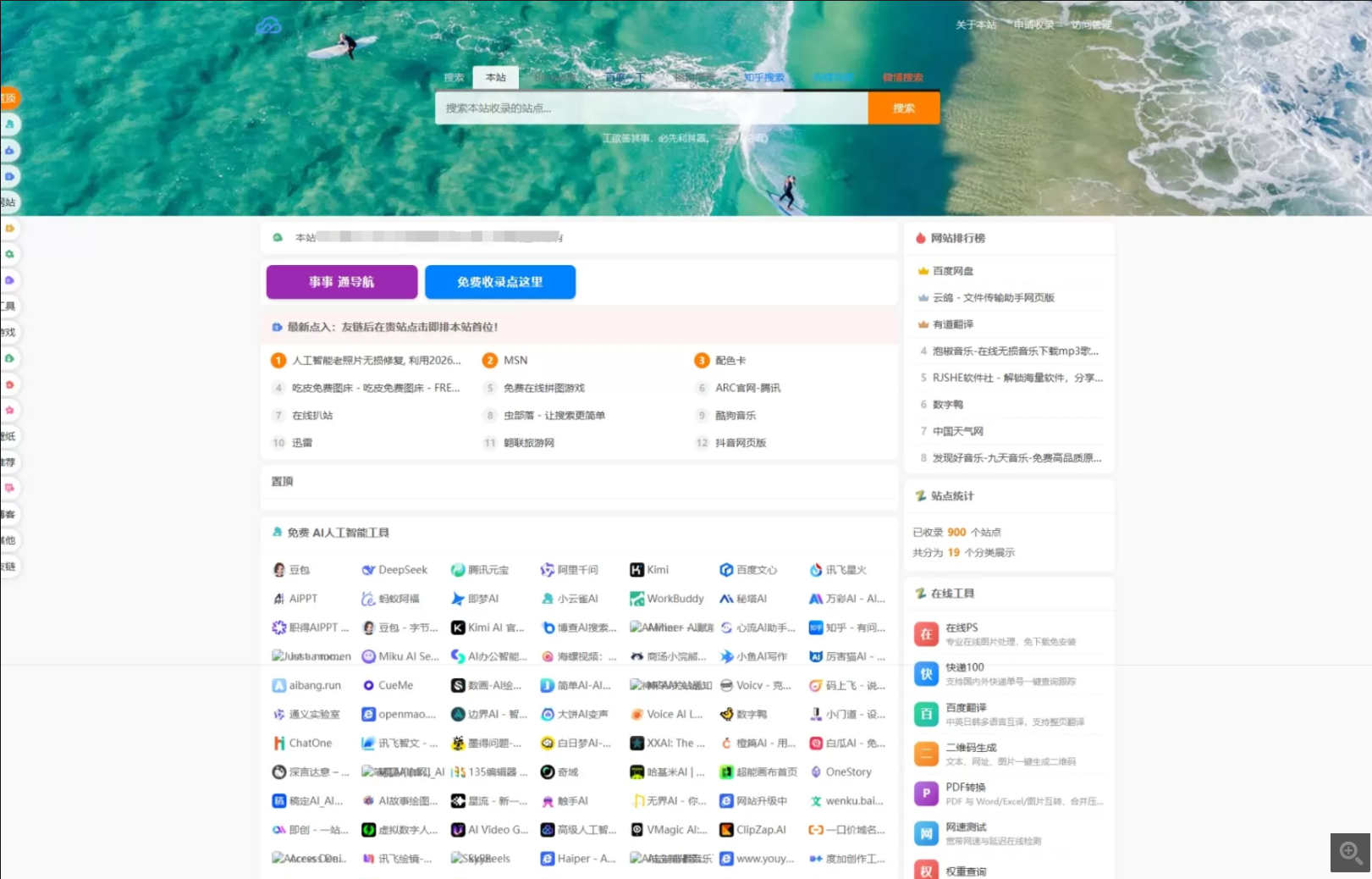Screen dimensions: 1372x879
Task: Open the 酷狗音乐 link
Action: (736, 416)
